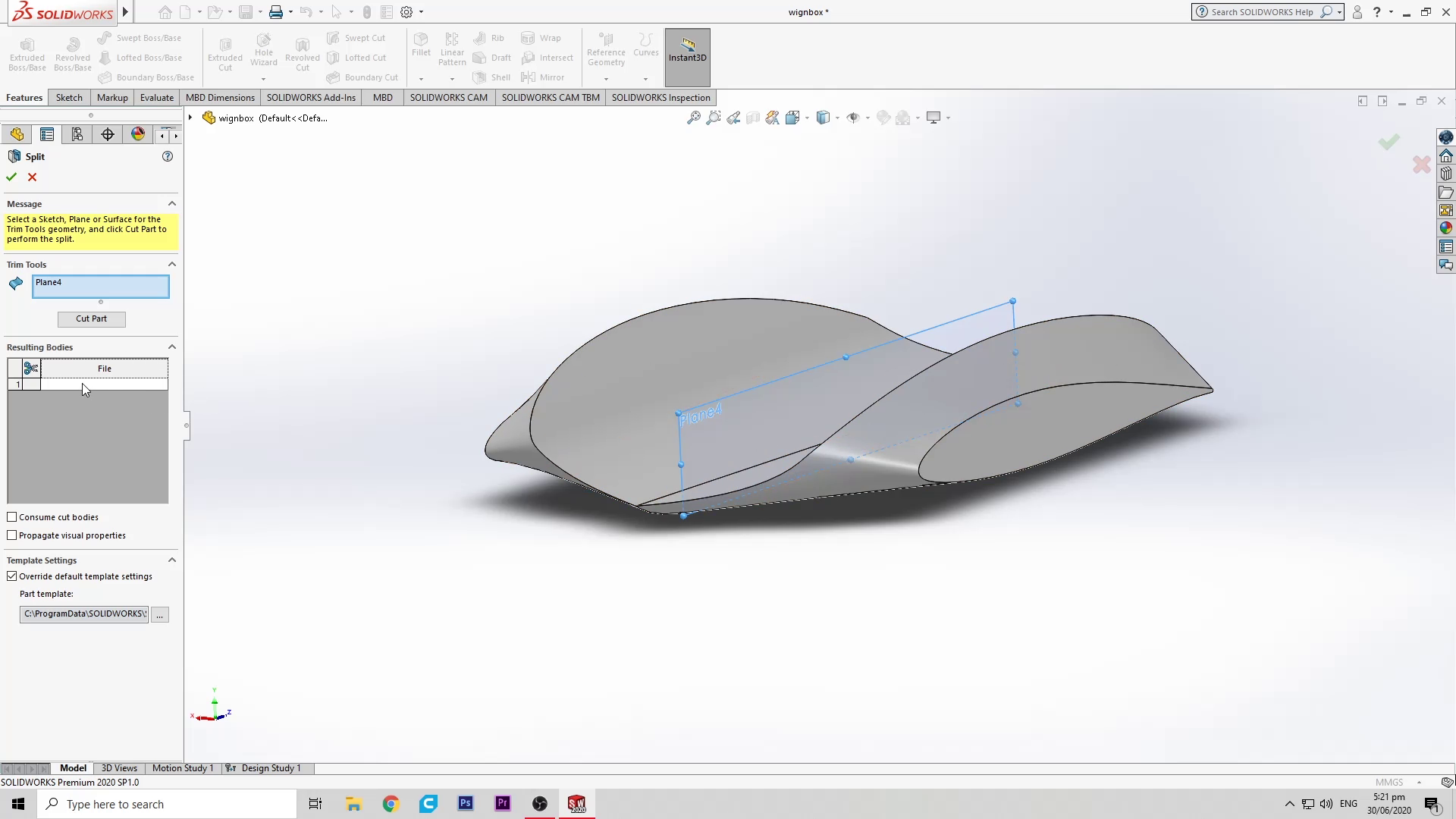Switch to the Sketch tab
The image size is (1456, 819).
tap(69, 97)
